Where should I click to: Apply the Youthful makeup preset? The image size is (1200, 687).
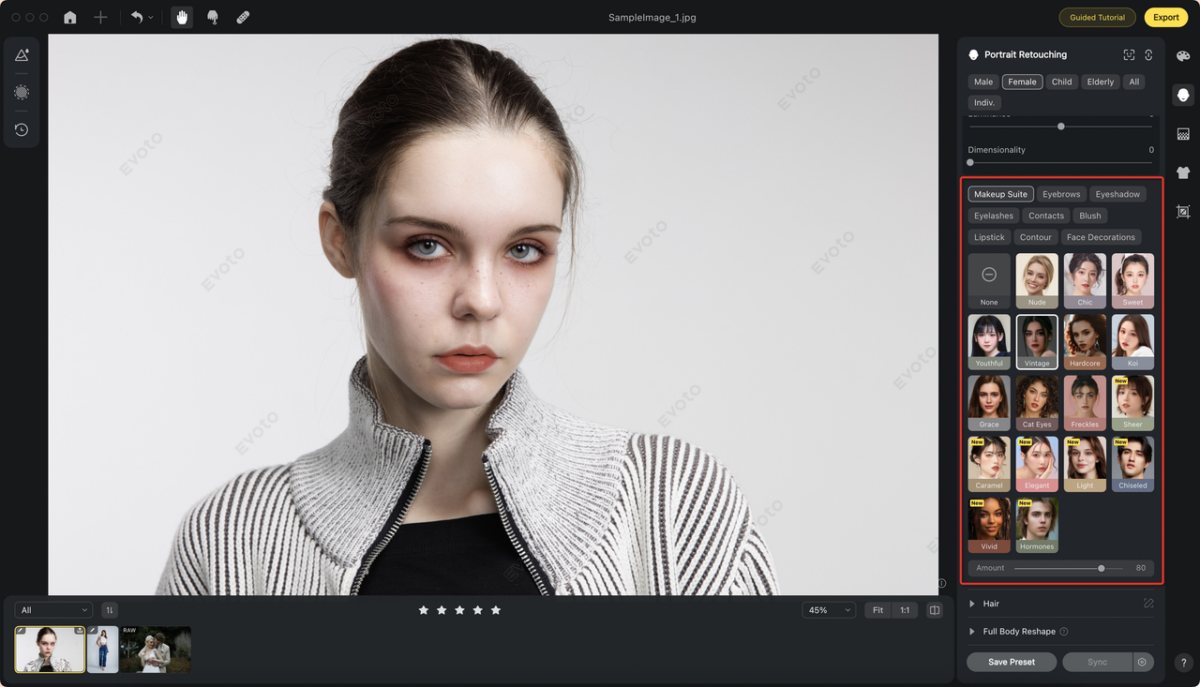(x=989, y=342)
